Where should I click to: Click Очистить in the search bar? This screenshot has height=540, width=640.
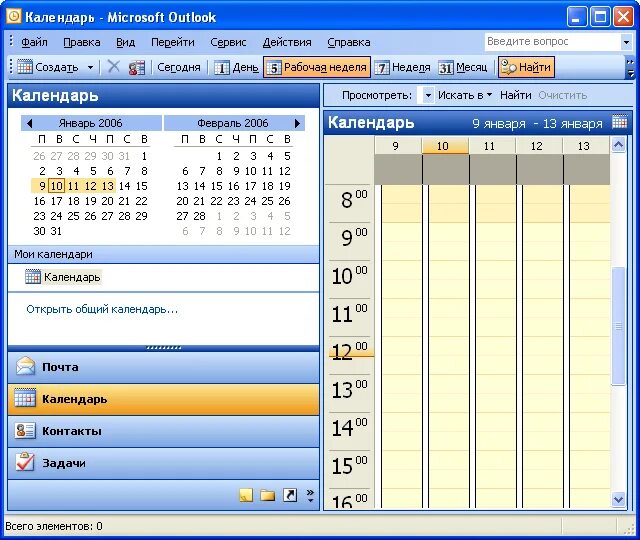coord(562,96)
